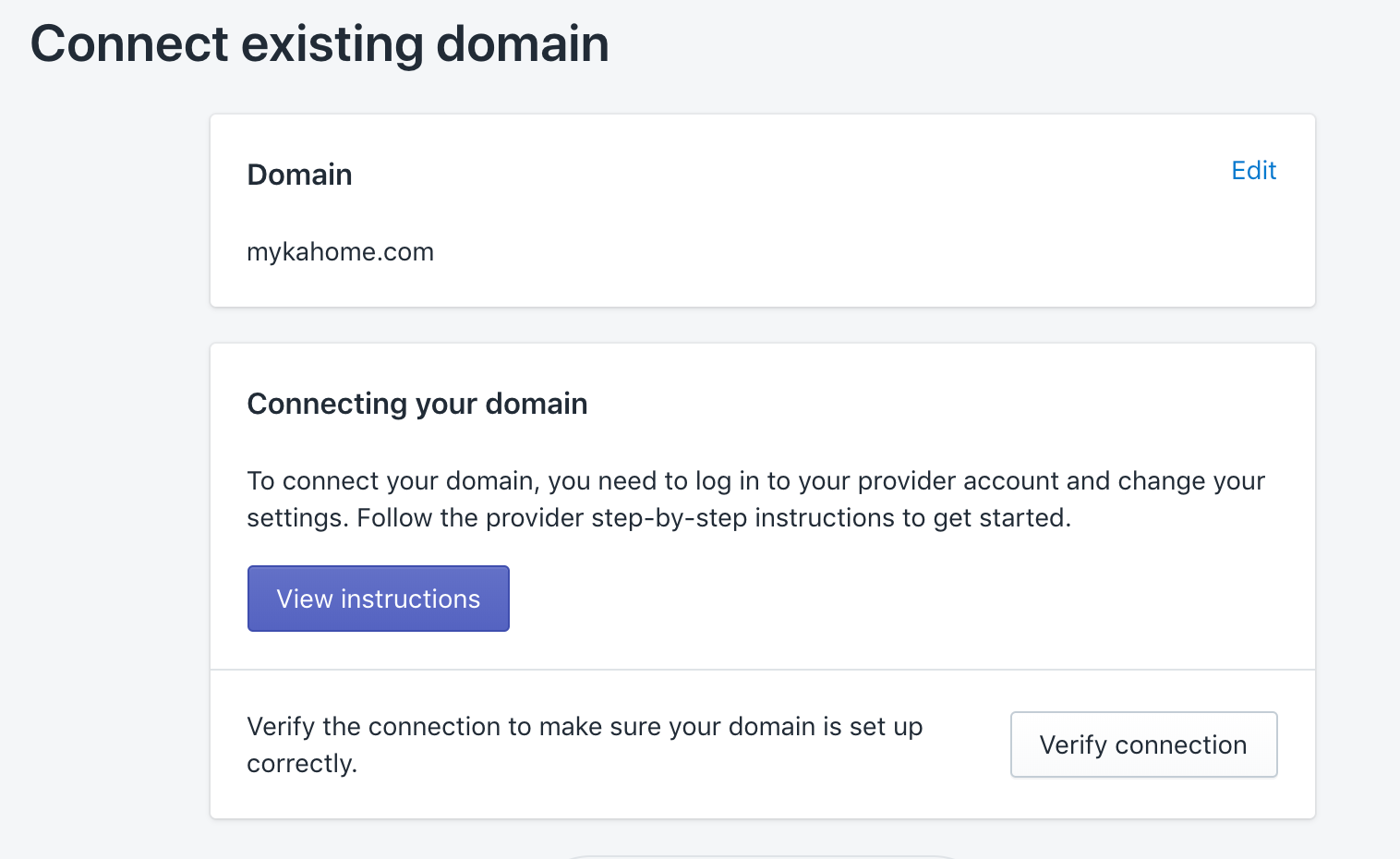Click the Verify connection button
This screenshot has width=1400, height=859.
point(1144,744)
